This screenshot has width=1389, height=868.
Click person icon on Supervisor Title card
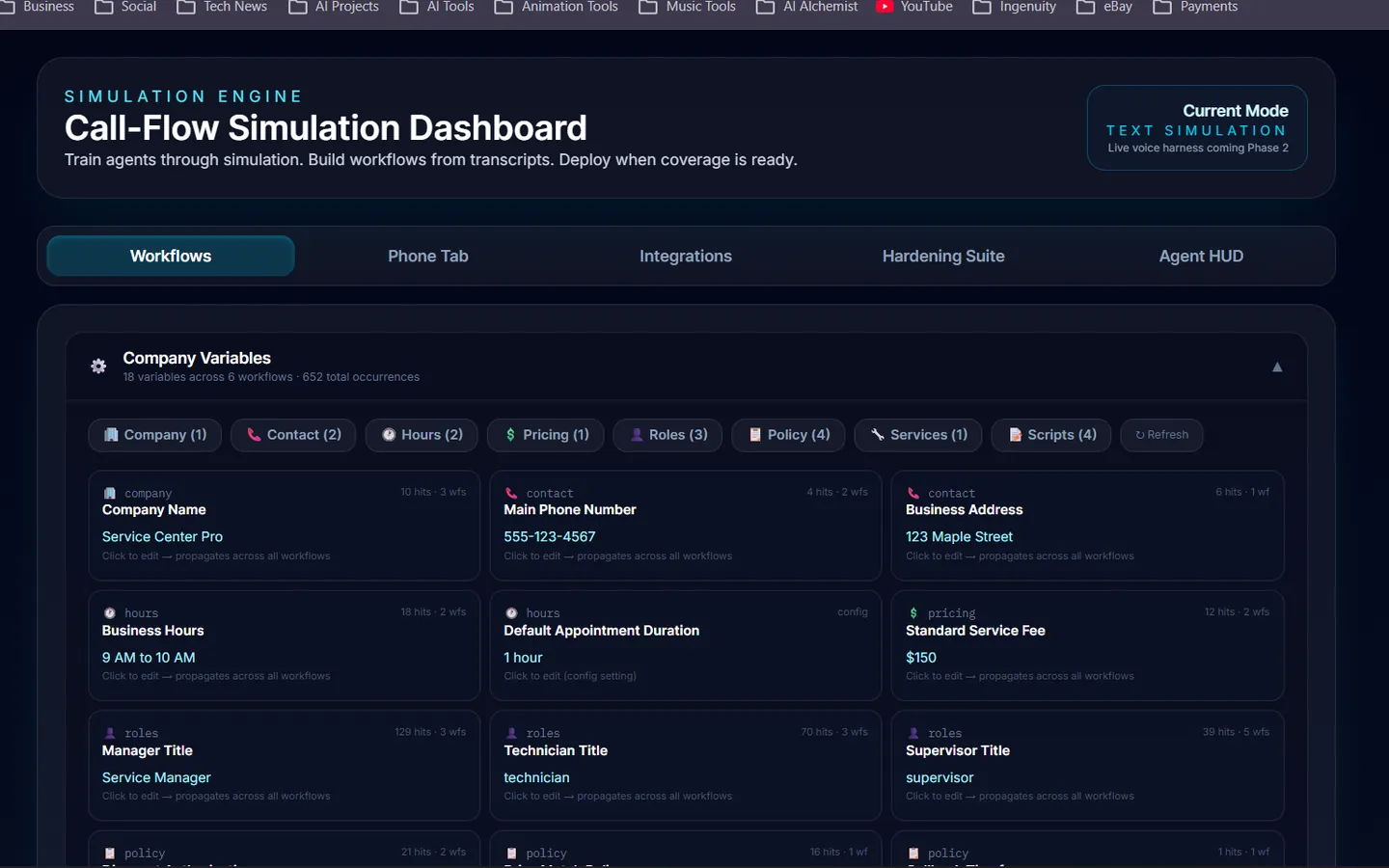[x=913, y=733]
